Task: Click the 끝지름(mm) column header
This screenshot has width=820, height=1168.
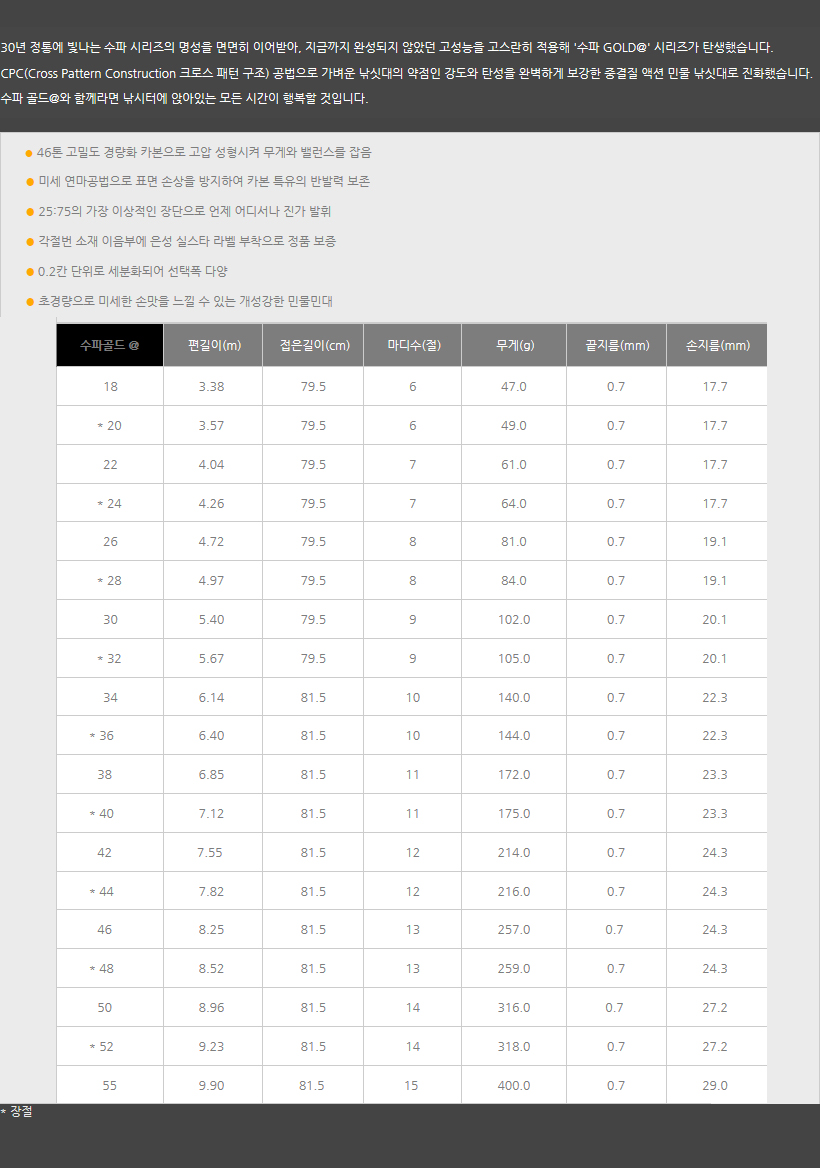Action: 617,345
